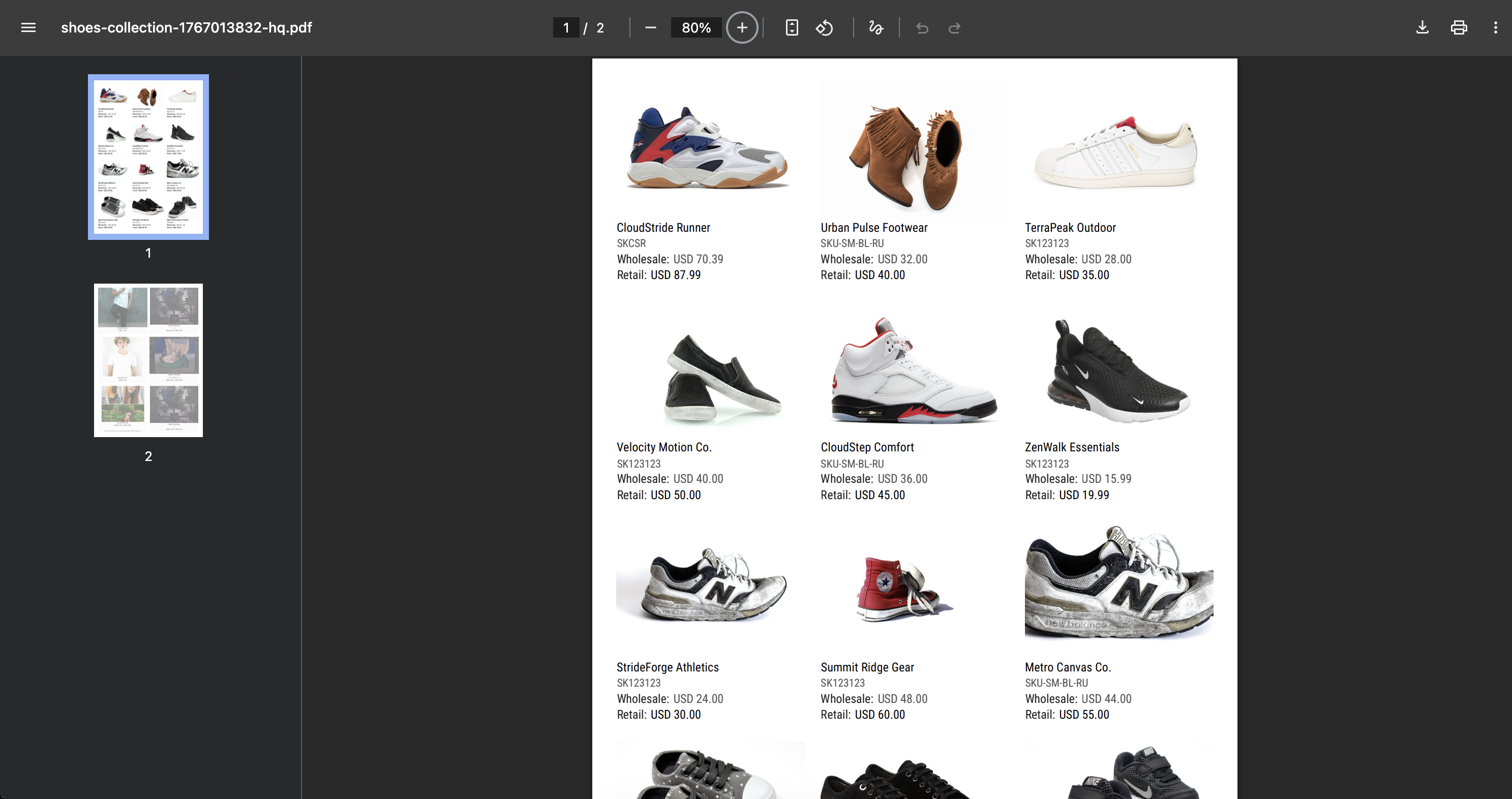Click the filename shoes-collection-1767013832-hq.pdf
The height and width of the screenshot is (799, 1512).
(186, 27)
